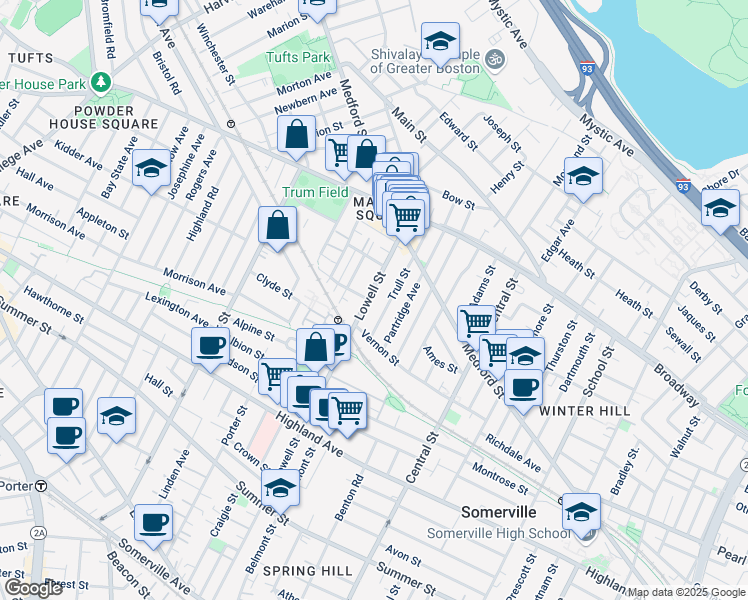Click the SPRING HILL neighborhood label
The image size is (748, 600).
tap(308, 571)
